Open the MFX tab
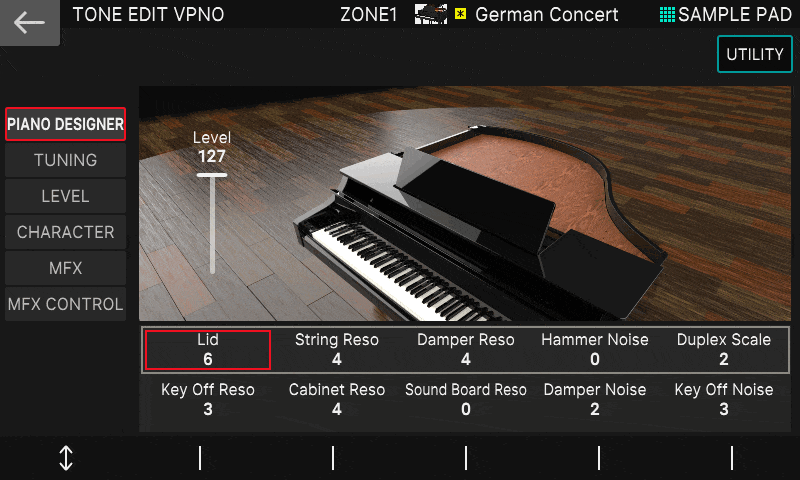 [65, 268]
